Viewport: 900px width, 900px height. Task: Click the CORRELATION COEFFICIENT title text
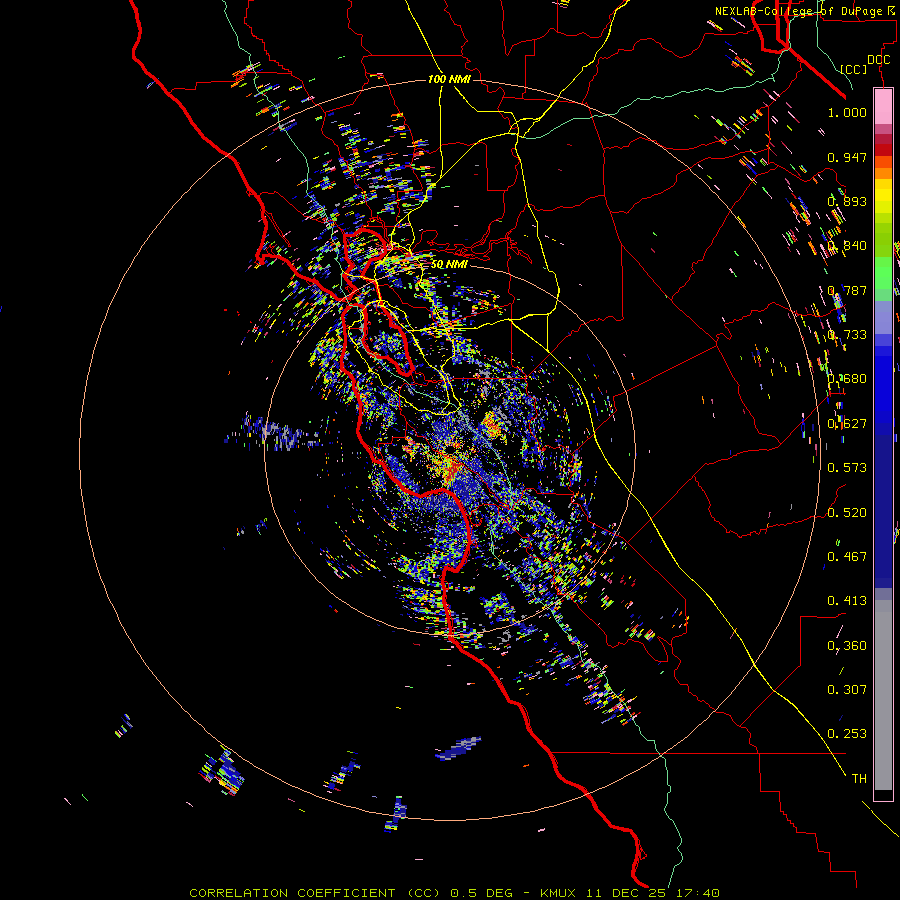(x=292, y=893)
